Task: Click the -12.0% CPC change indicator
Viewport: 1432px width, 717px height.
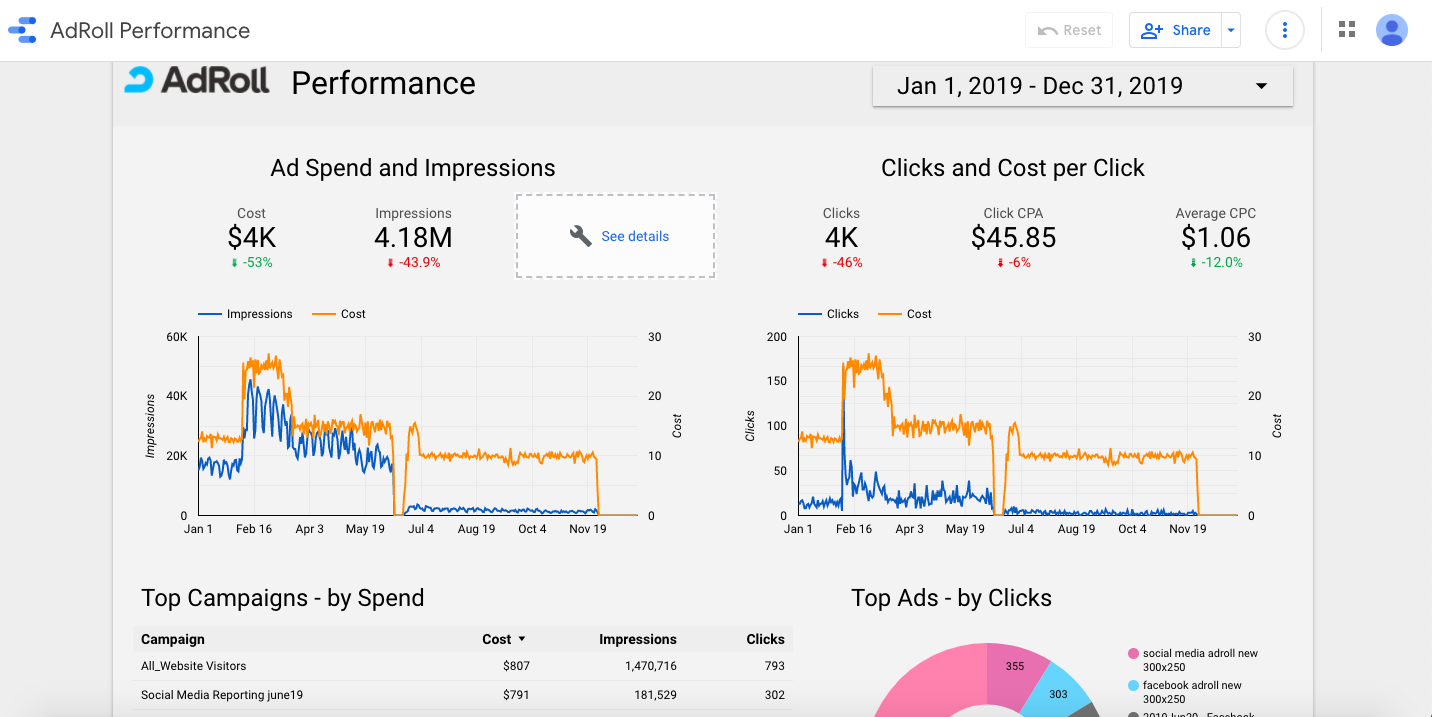Action: coord(1216,263)
